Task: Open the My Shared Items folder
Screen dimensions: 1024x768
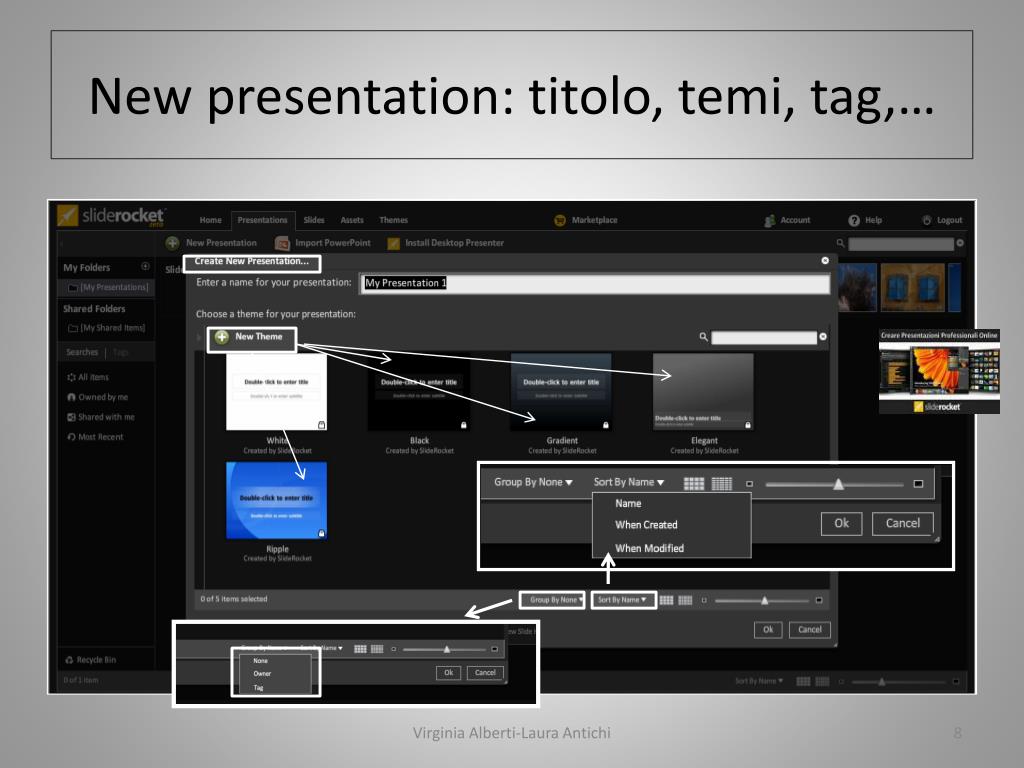Action: pyautogui.click(x=106, y=328)
